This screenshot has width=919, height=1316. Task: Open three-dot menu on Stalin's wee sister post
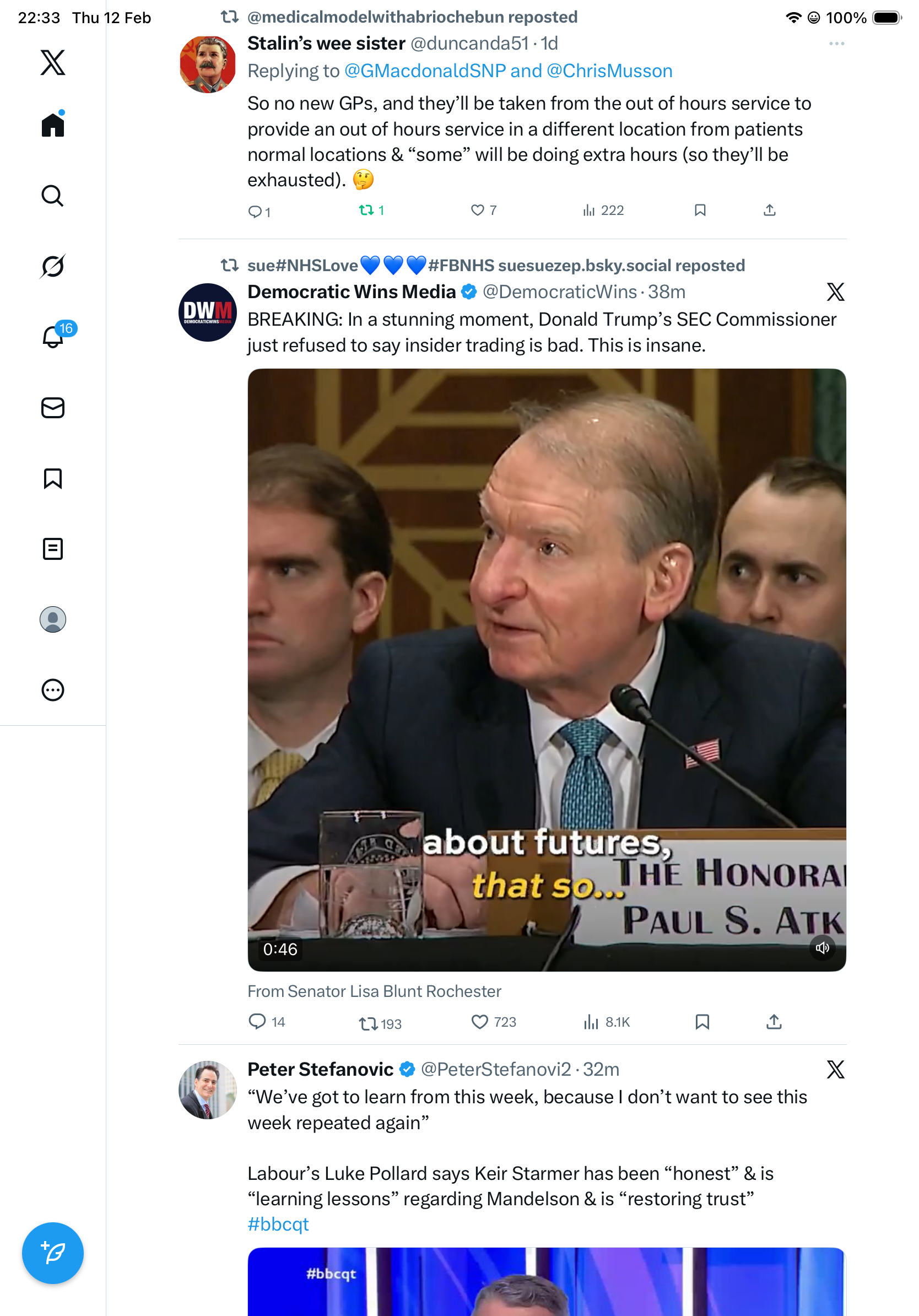[836, 44]
